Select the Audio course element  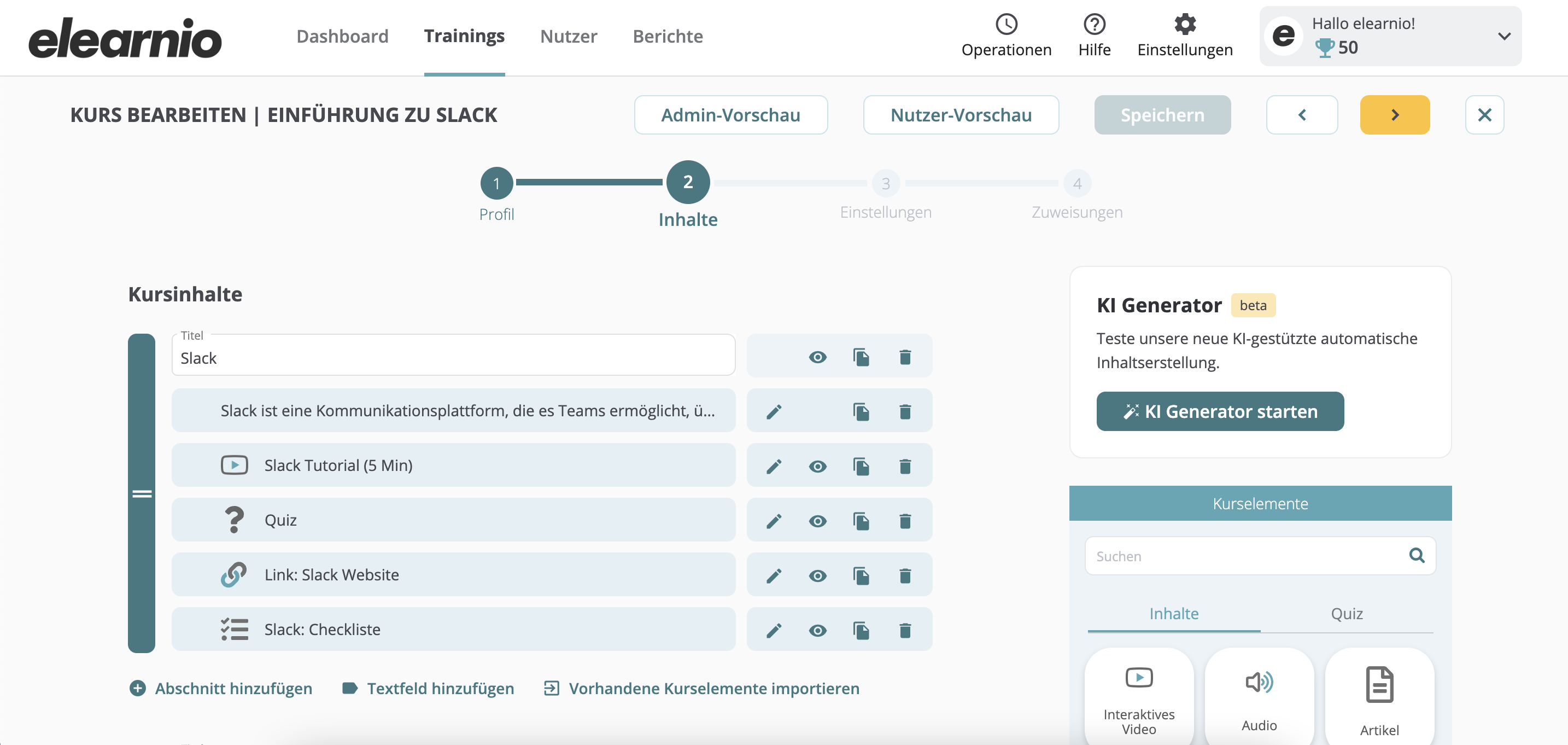tap(1259, 697)
